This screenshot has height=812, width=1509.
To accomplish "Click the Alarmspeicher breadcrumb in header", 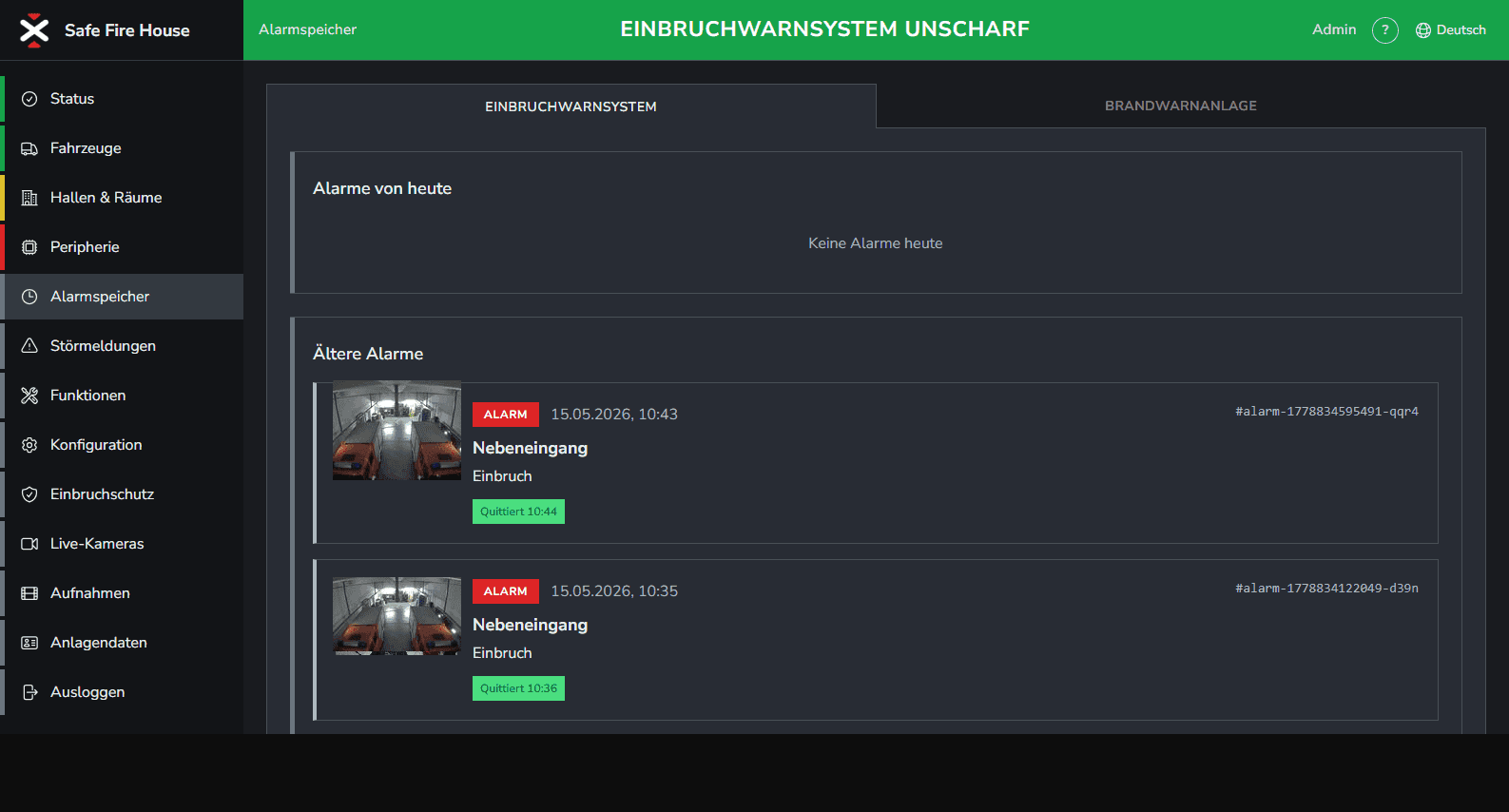I will point(307,29).
